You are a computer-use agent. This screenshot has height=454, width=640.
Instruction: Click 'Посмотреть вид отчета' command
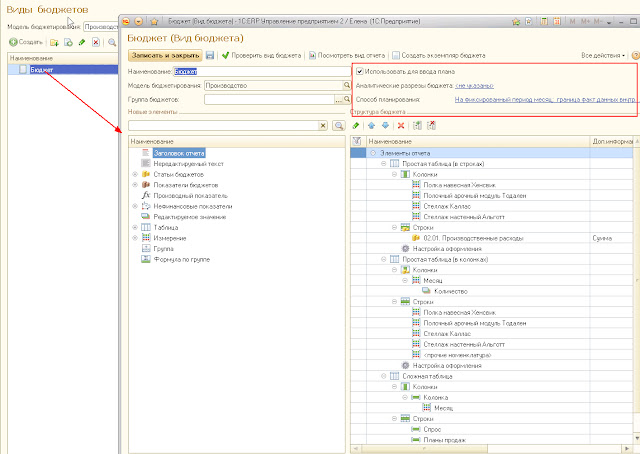(x=347, y=55)
